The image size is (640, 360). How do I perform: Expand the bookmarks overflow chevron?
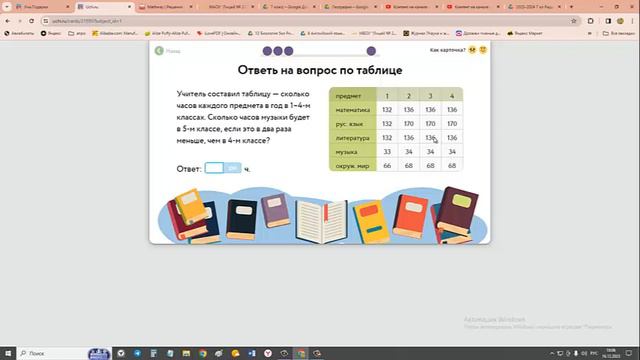coord(589,33)
